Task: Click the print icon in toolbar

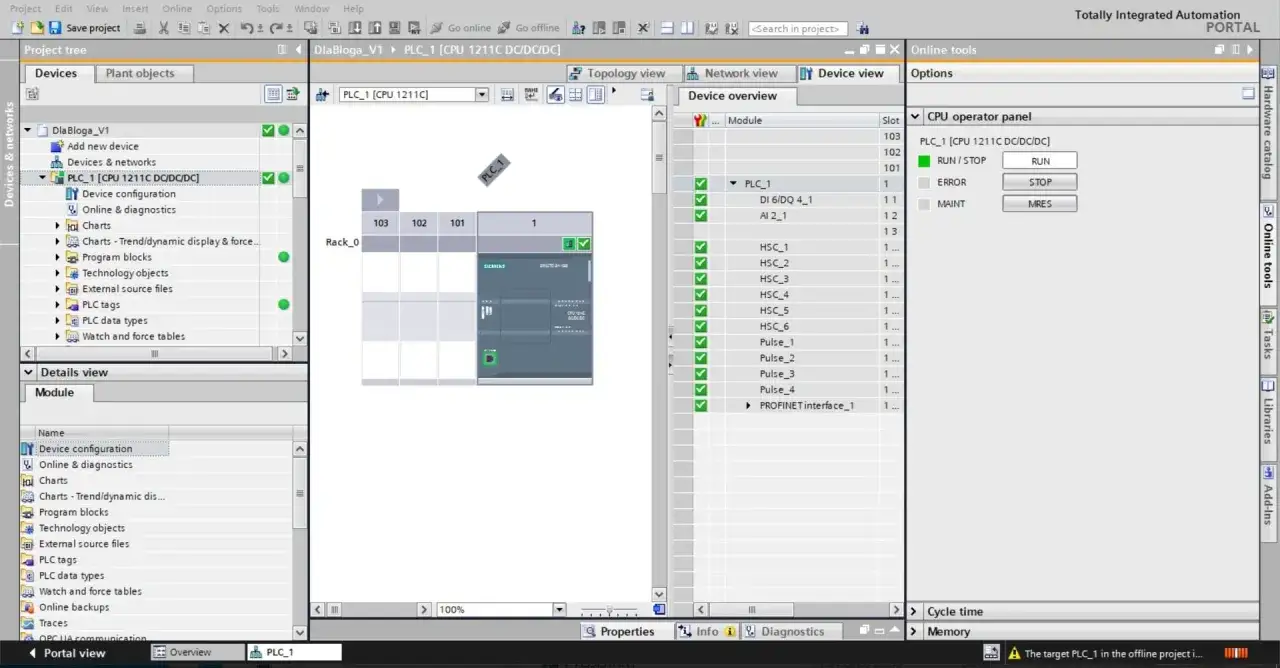Action: coord(140,28)
